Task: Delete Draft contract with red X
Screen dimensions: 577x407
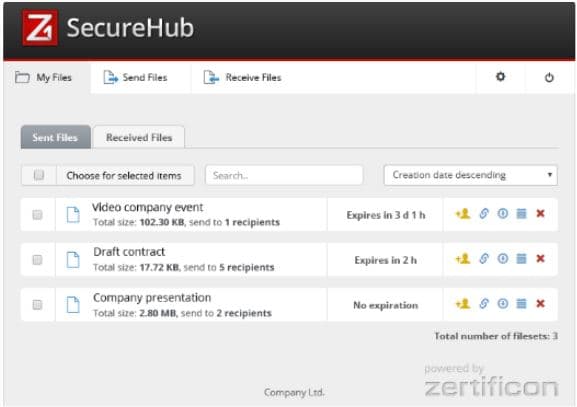Action: tap(540, 259)
